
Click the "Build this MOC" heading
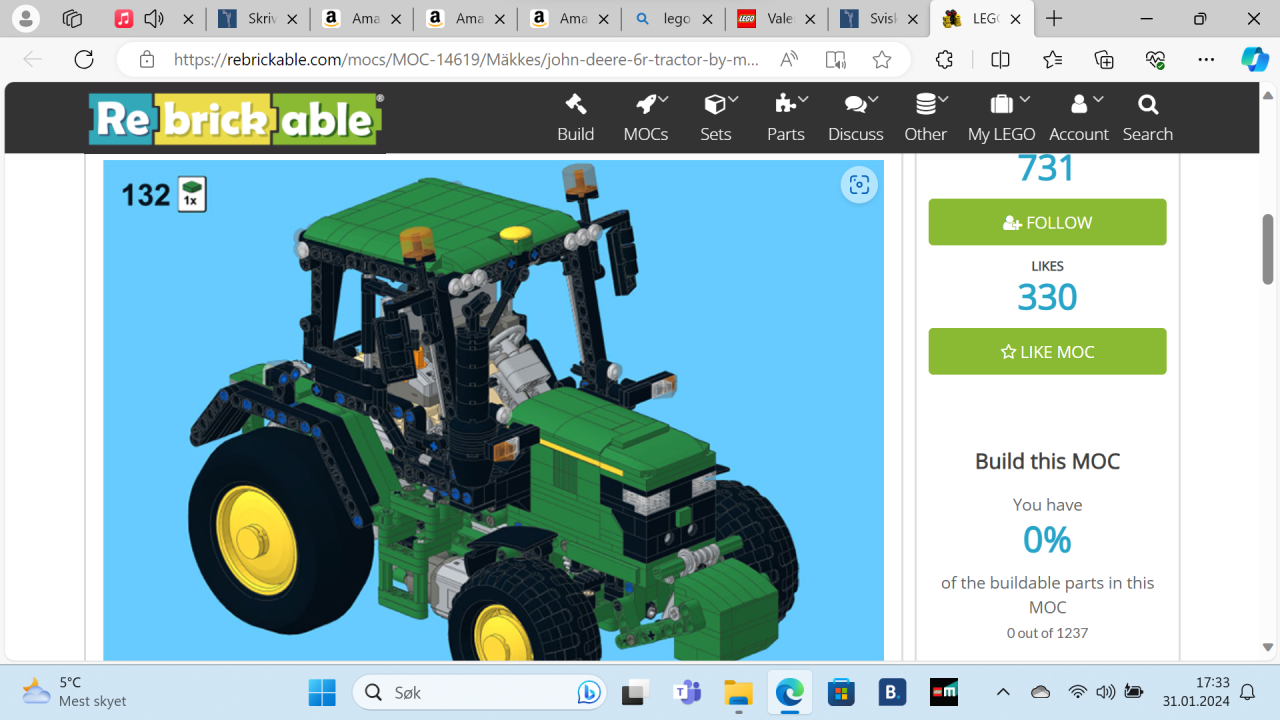pos(1047,461)
